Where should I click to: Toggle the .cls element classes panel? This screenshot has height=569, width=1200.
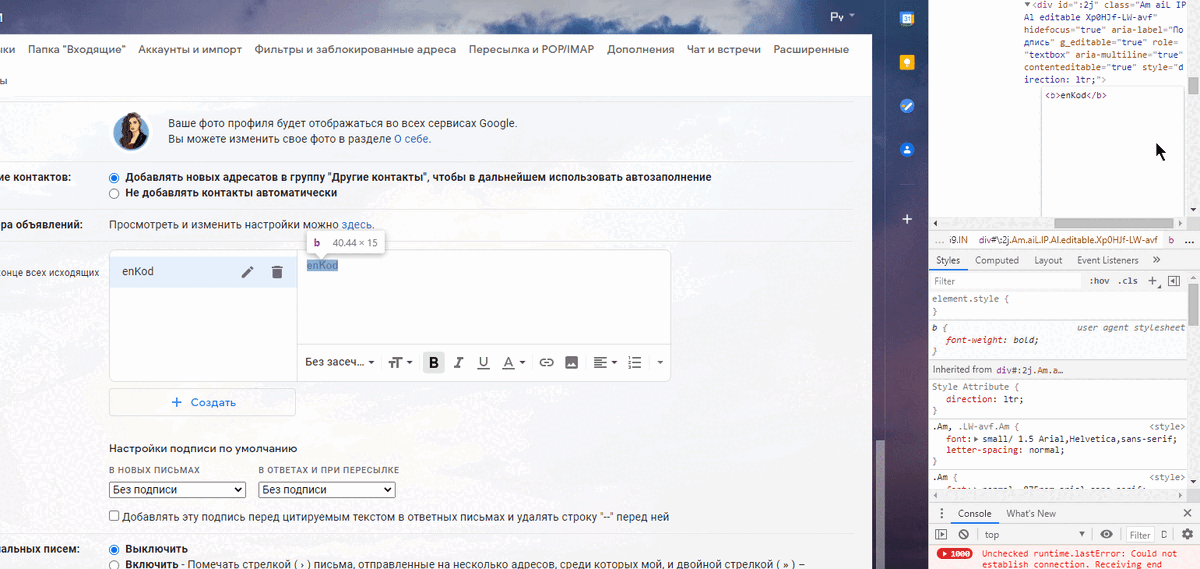click(1128, 281)
